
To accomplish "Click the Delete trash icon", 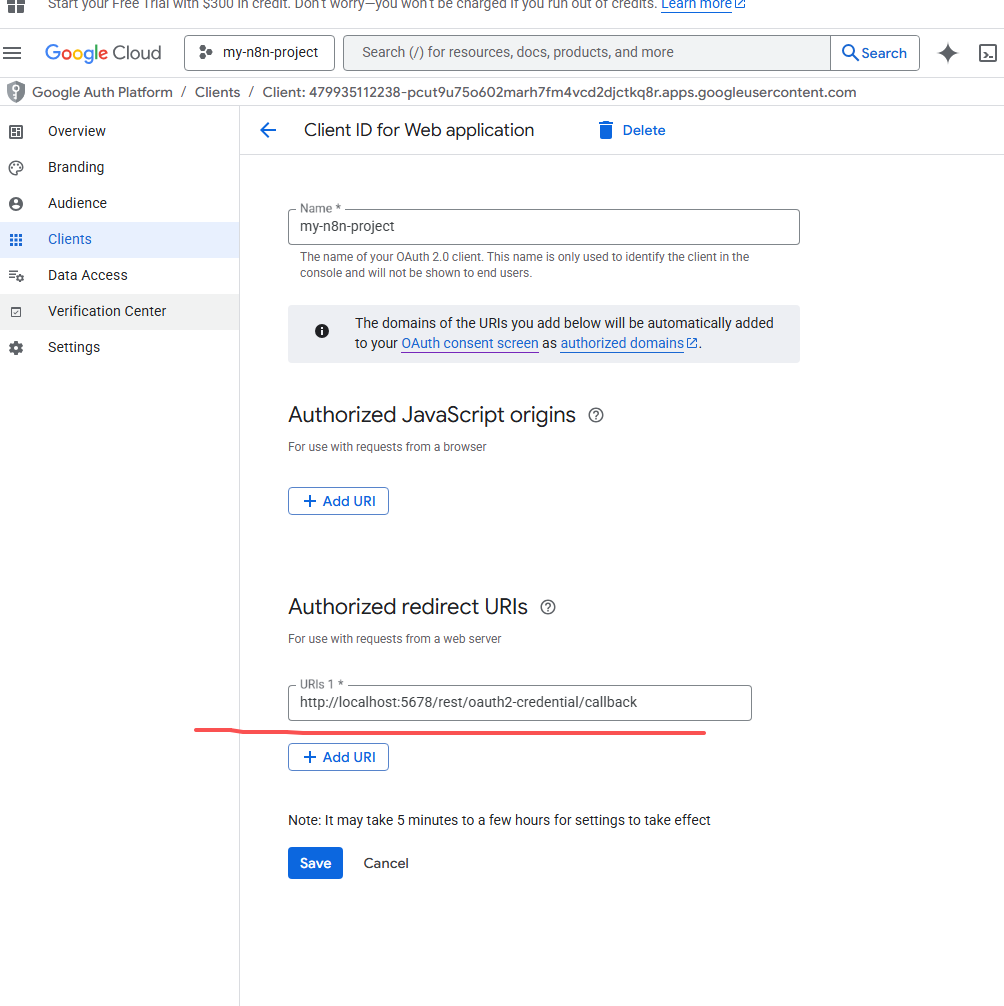I will click(606, 130).
